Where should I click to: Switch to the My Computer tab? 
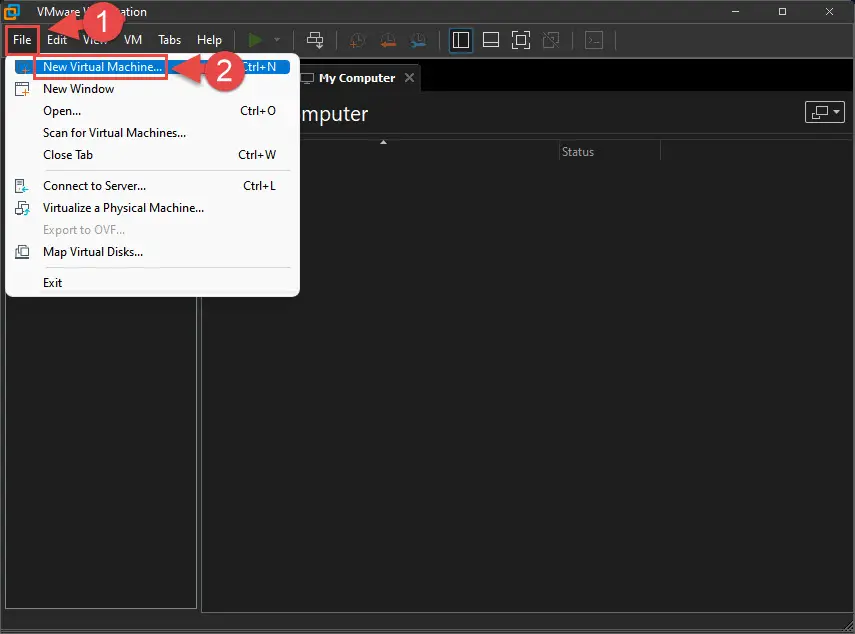click(357, 78)
